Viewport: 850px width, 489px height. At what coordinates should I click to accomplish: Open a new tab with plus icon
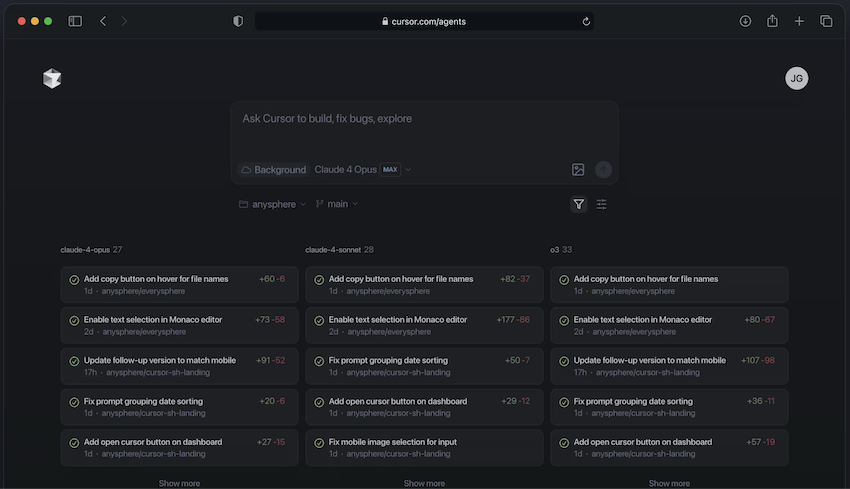click(799, 21)
